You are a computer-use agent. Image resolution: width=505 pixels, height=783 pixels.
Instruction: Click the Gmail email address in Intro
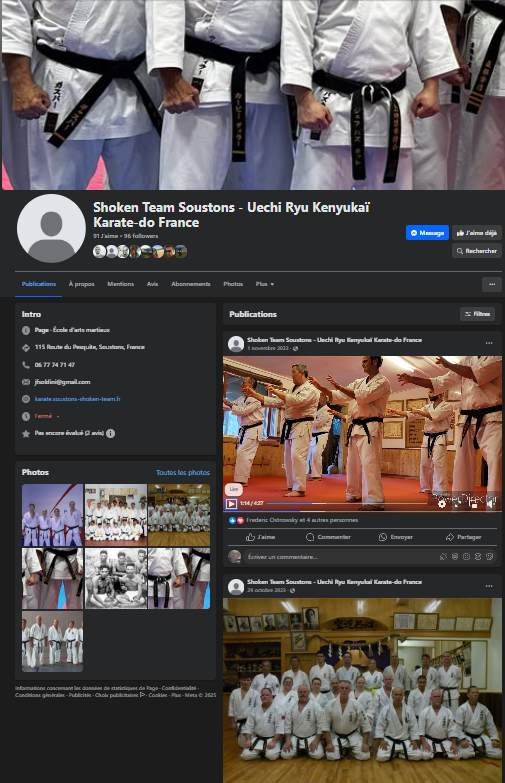coord(62,382)
